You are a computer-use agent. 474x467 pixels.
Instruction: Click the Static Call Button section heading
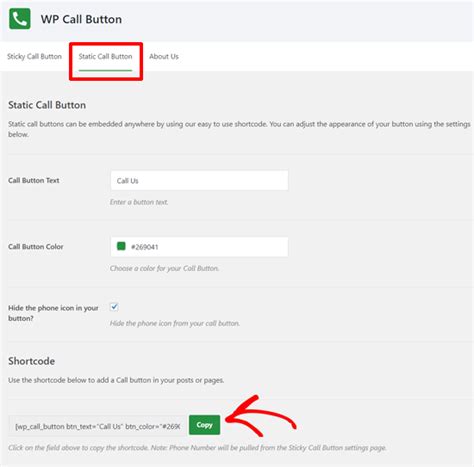(47, 105)
